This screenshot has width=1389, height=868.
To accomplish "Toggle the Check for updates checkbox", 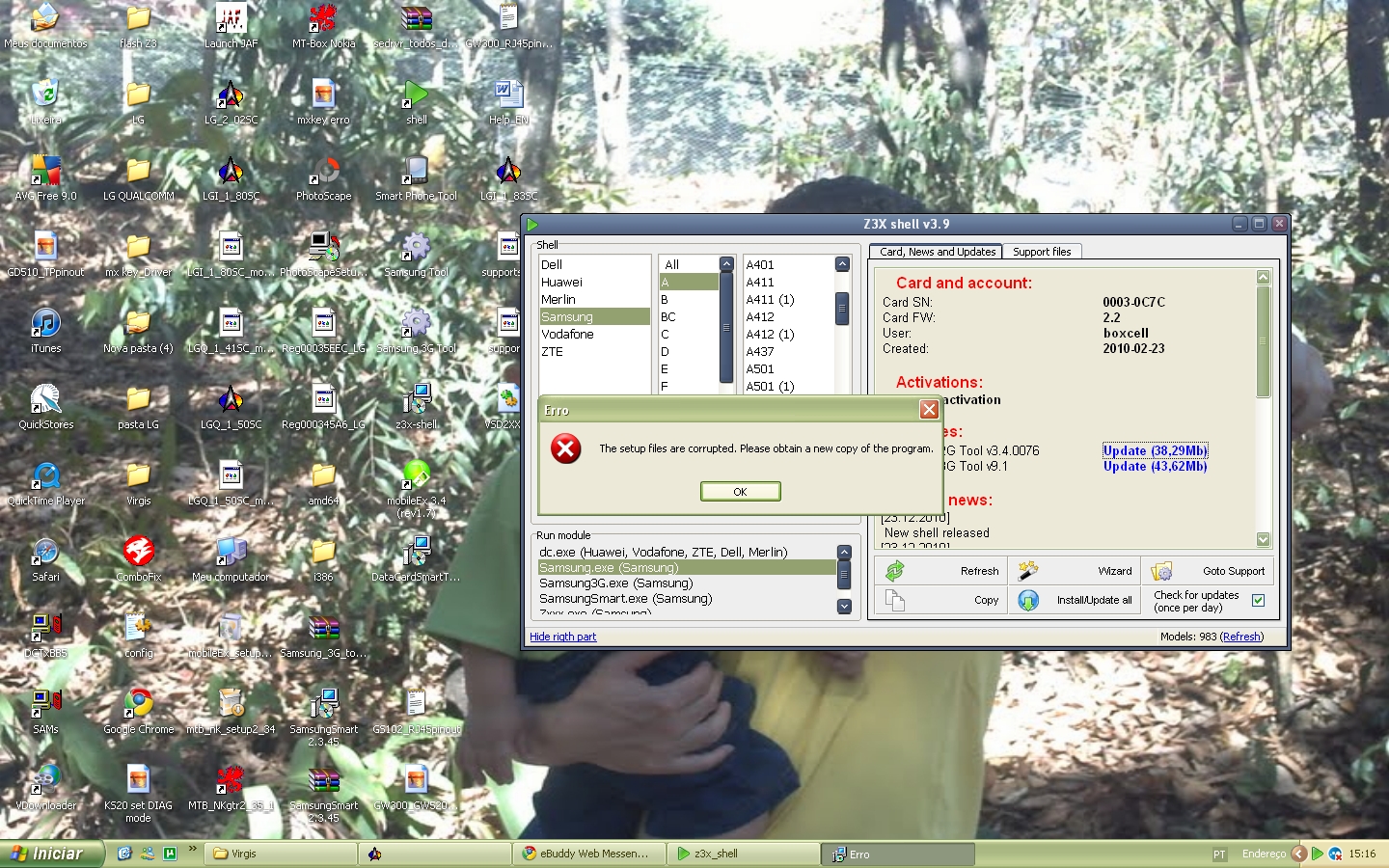I will click(x=1258, y=600).
